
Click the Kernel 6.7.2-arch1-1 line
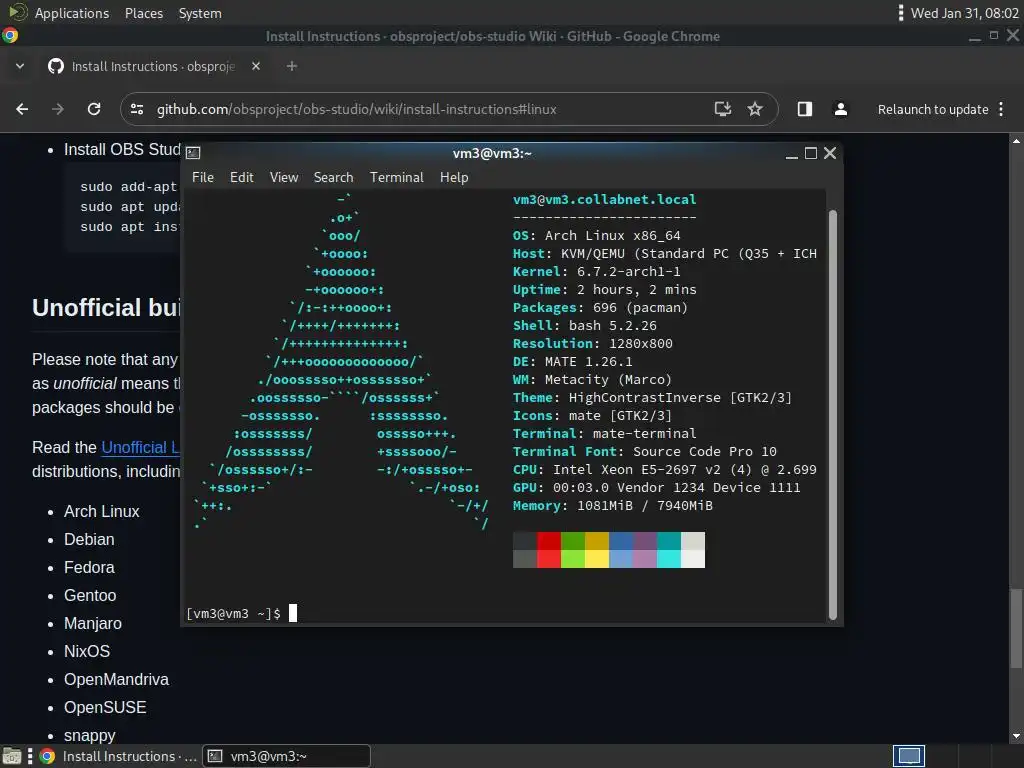(x=596, y=272)
